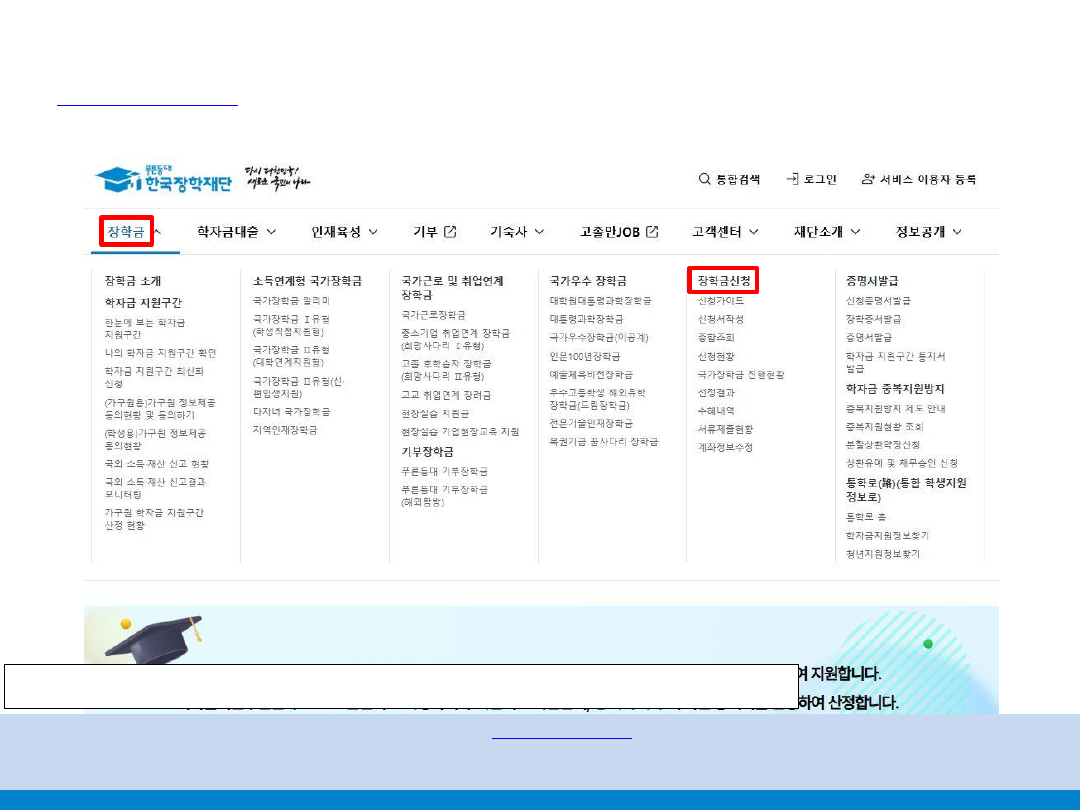Expand the 인재육성 dropdown

[x=373, y=232]
